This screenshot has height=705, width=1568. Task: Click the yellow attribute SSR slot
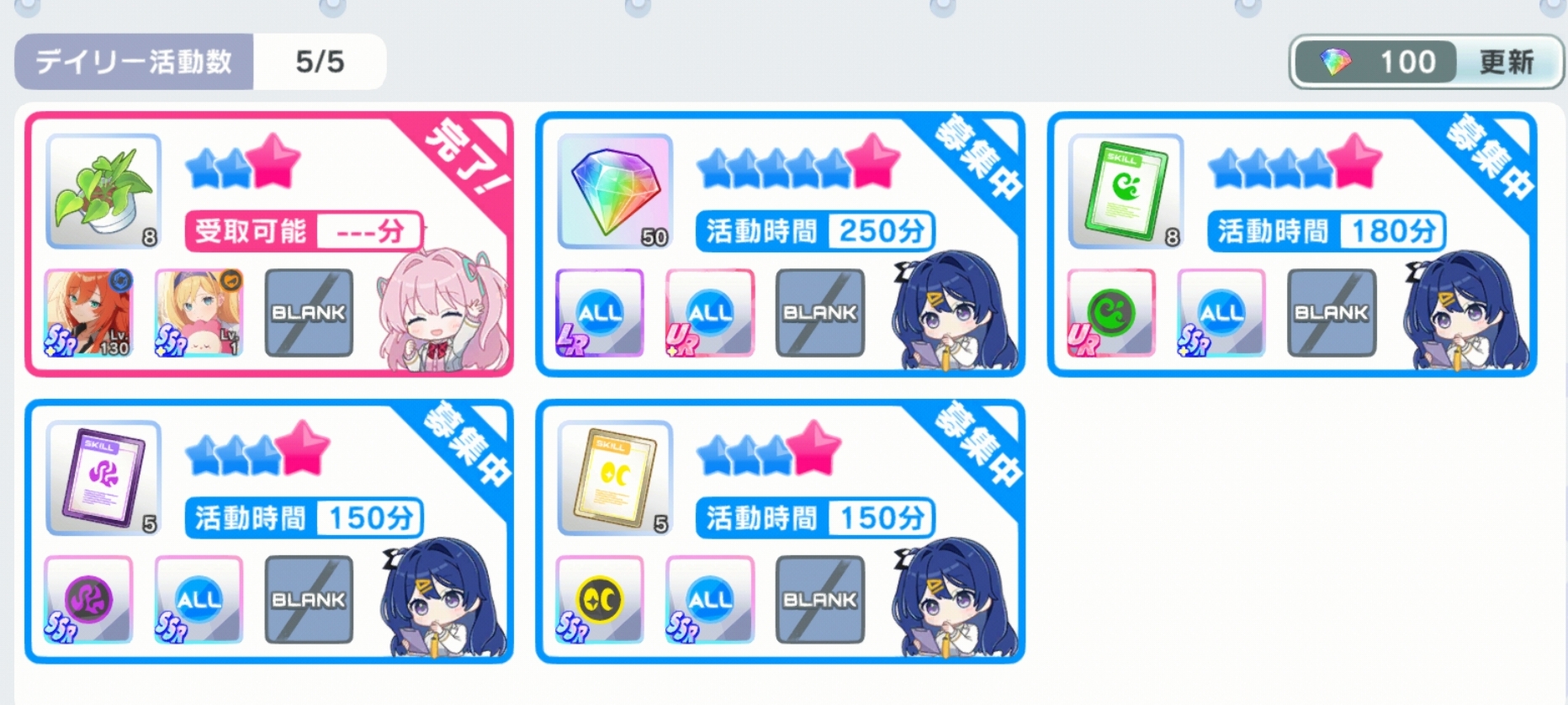coord(599,600)
